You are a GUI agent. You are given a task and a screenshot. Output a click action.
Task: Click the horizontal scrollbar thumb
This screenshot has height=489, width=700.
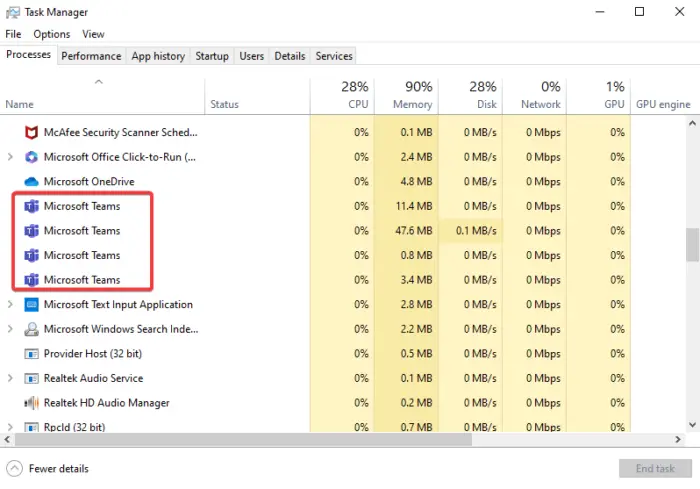pyautogui.click(x=243, y=439)
